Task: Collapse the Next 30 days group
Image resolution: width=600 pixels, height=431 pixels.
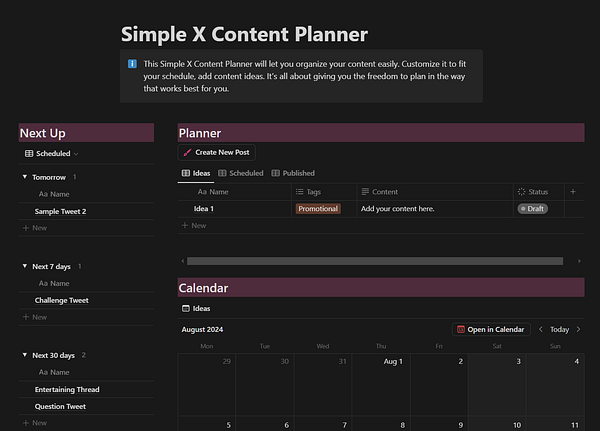Action: [x=25, y=355]
